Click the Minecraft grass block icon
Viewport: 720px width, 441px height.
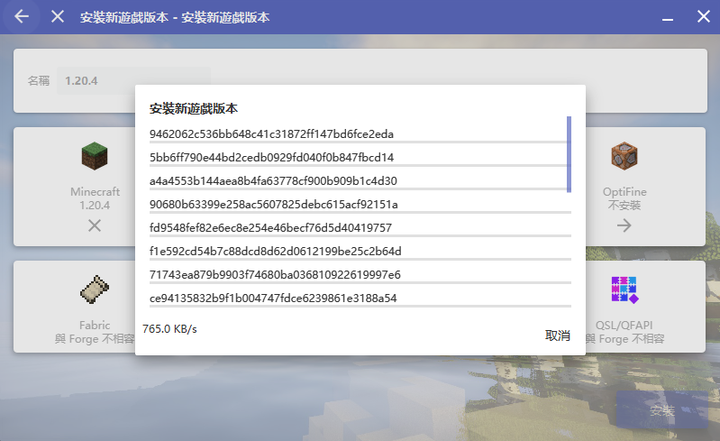pyautogui.click(x=95, y=156)
